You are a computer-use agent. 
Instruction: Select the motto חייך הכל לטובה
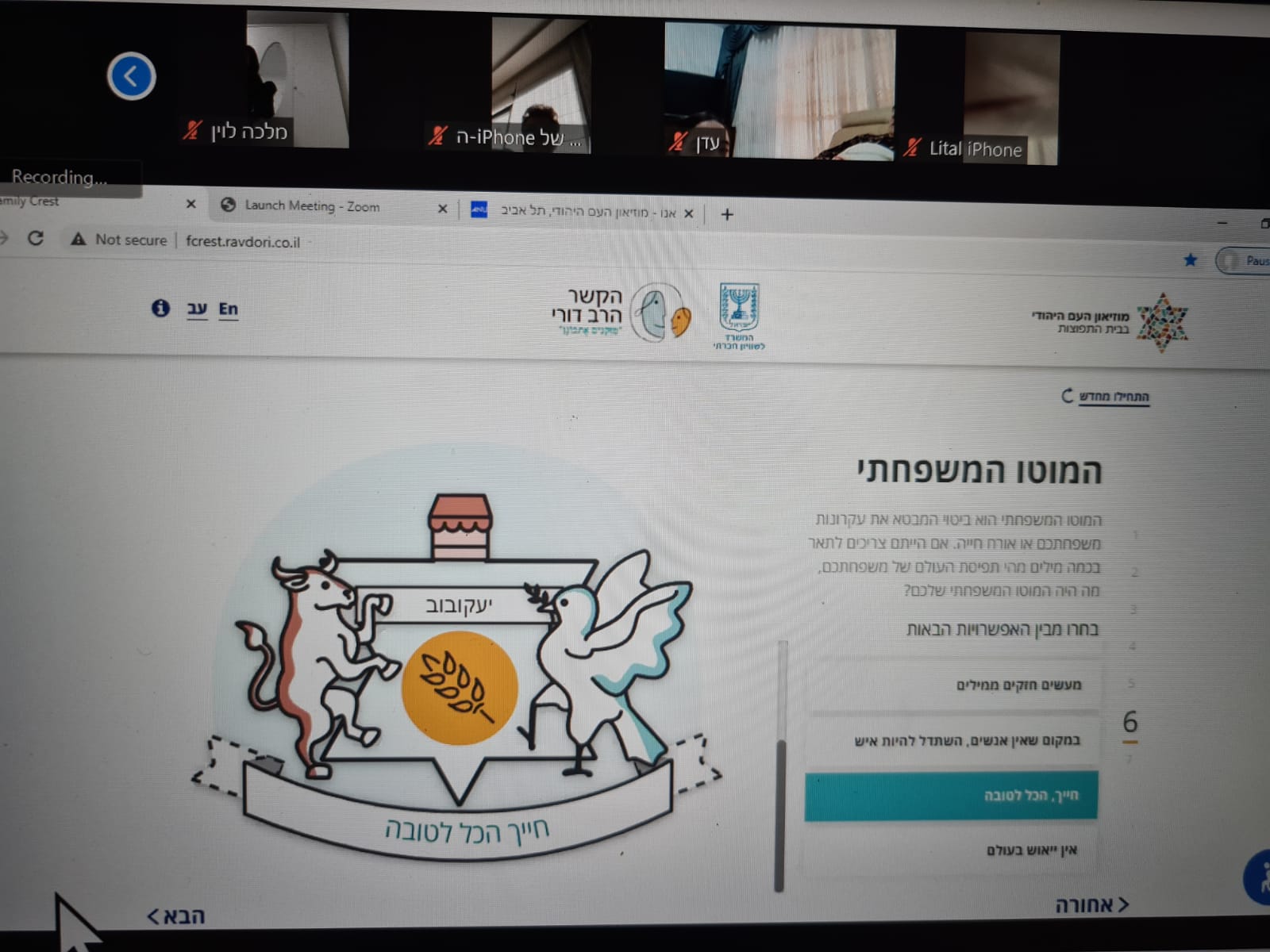click(x=952, y=796)
